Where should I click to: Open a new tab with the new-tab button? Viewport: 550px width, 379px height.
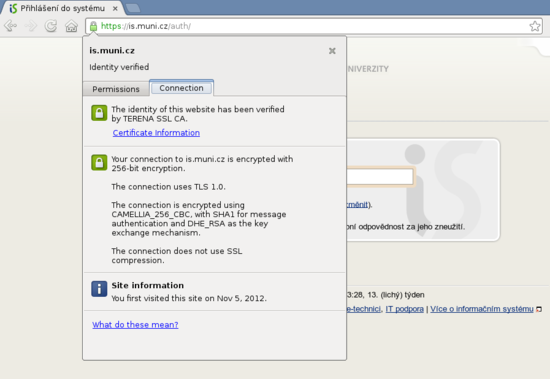click(133, 8)
